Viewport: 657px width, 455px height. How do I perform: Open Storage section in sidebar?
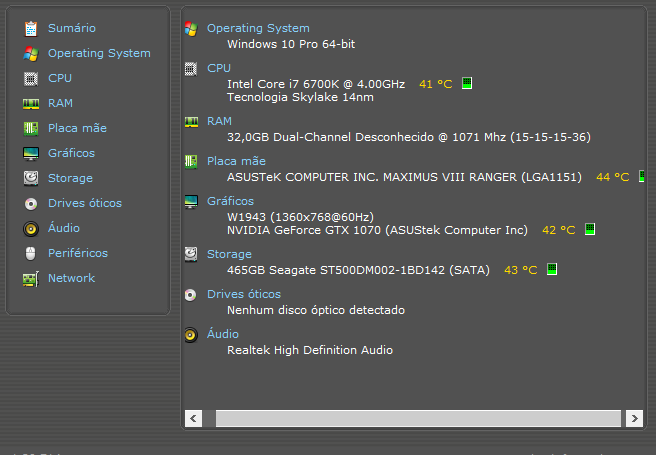pos(70,178)
